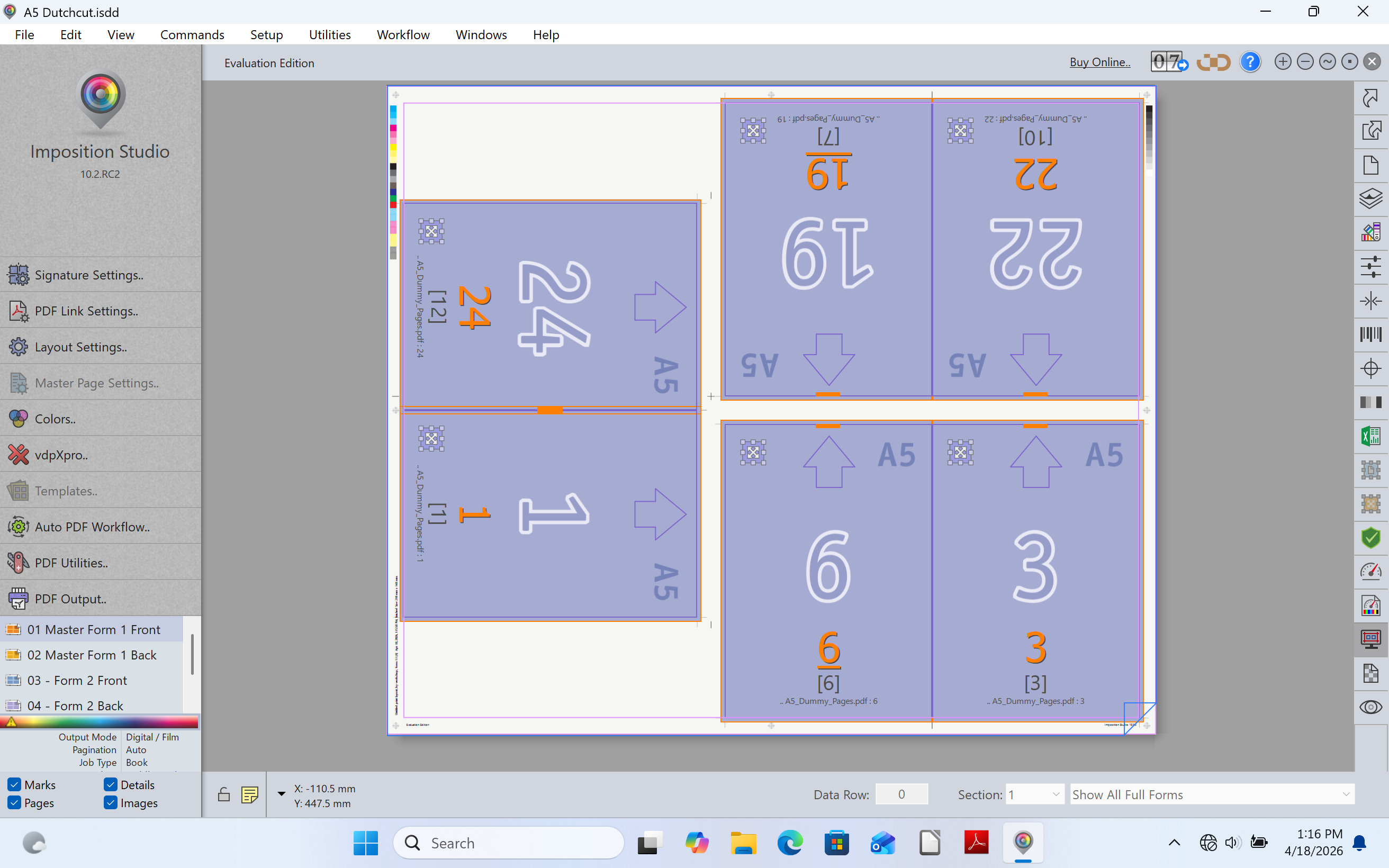Click the blue help question mark icon
This screenshot has height=868, width=1389.
(x=1250, y=62)
